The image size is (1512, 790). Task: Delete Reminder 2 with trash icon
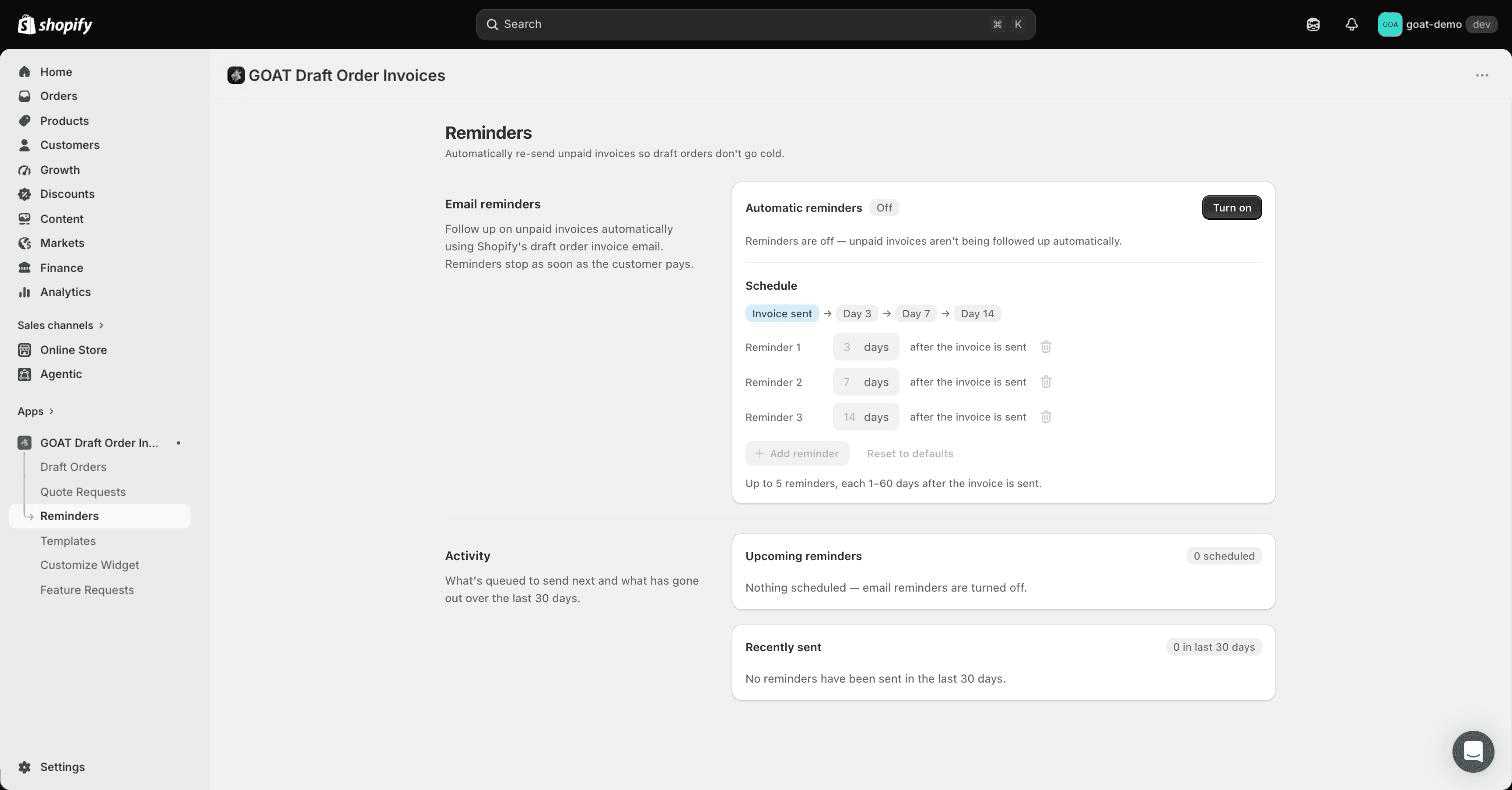point(1046,382)
